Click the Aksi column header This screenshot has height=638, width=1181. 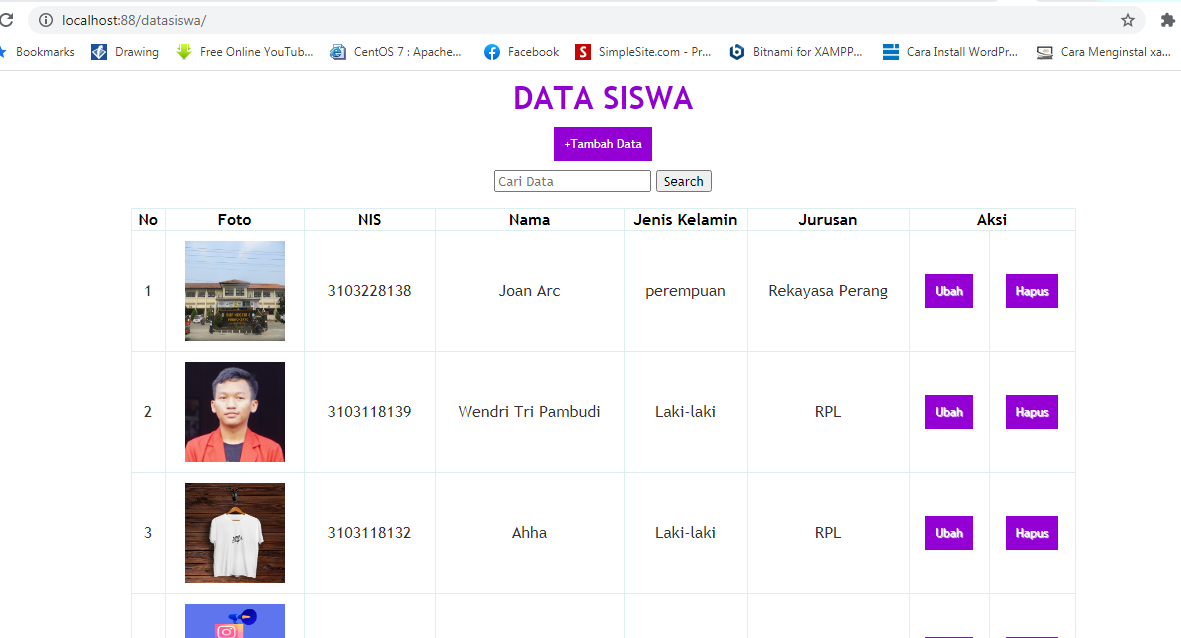pyautogui.click(x=992, y=220)
